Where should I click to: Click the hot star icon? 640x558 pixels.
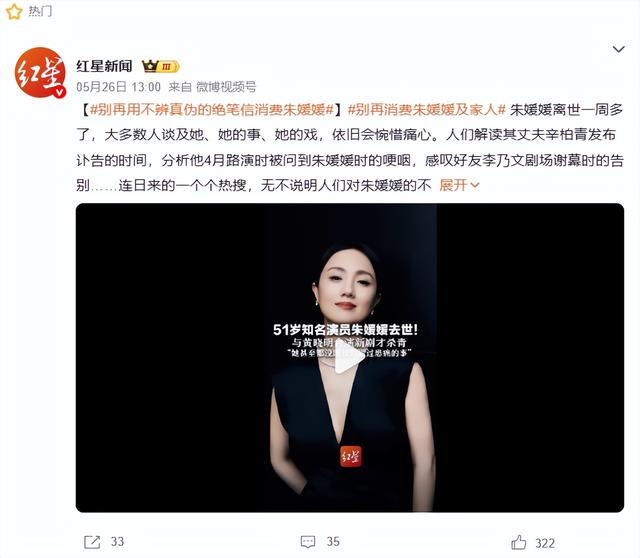[14, 11]
